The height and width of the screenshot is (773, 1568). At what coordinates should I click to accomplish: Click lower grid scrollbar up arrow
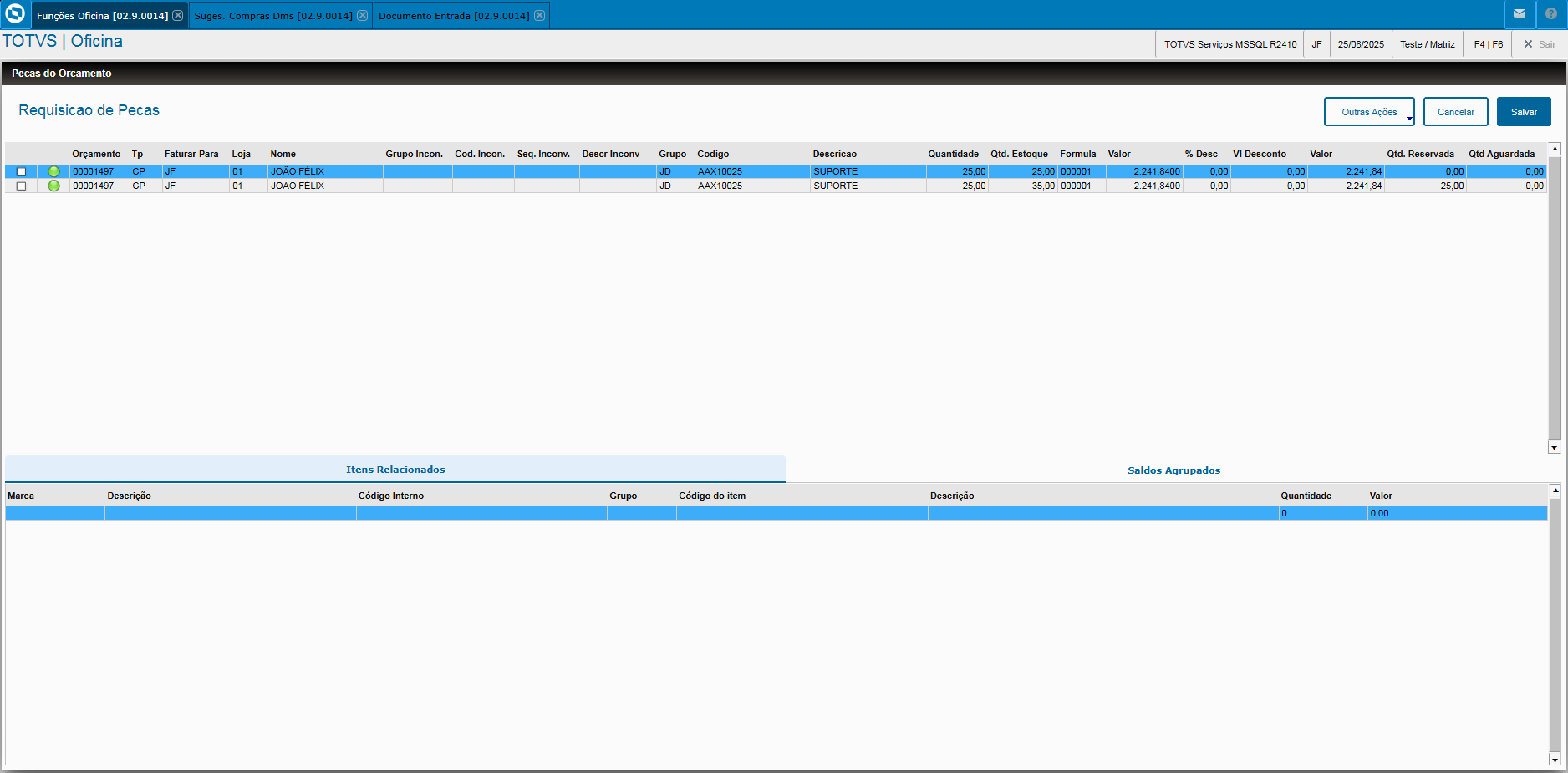pyautogui.click(x=1555, y=491)
